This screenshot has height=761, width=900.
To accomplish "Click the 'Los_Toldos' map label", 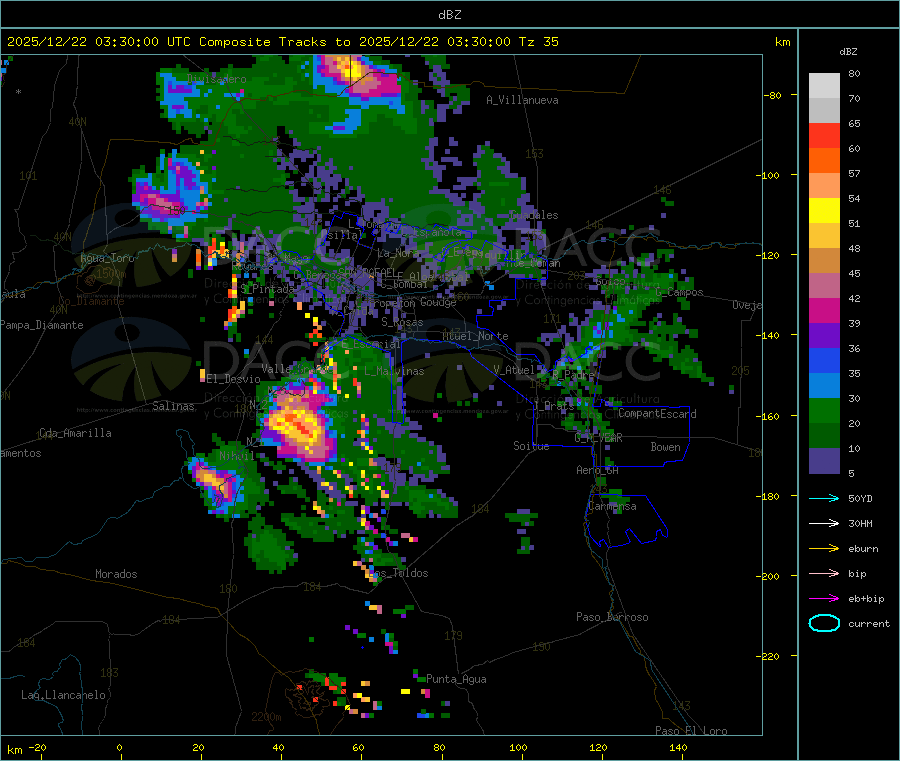I will pos(400,573).
